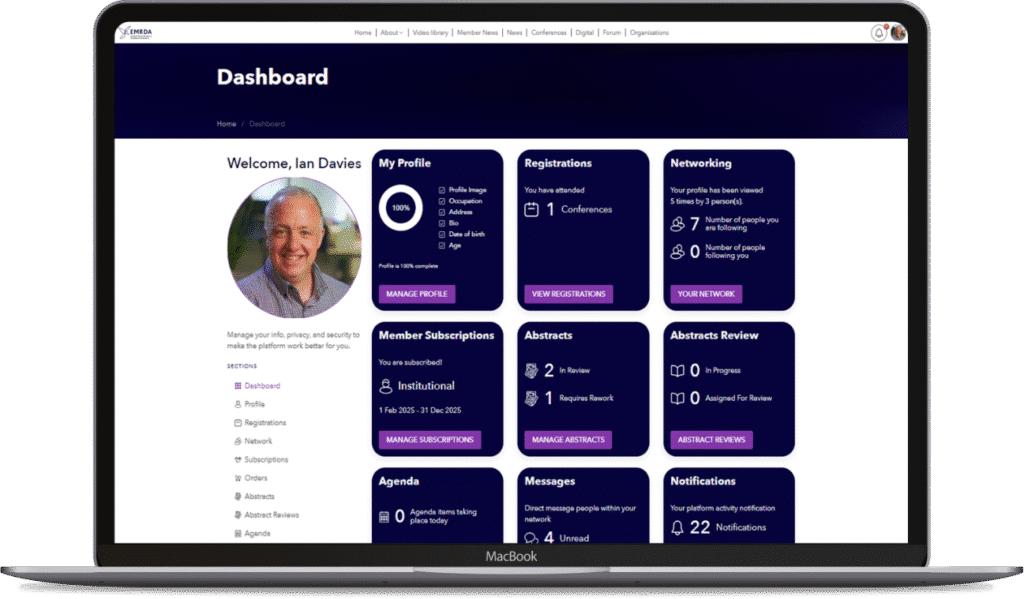
Task: Click the EMRDA logo
Action: point(134,33)
